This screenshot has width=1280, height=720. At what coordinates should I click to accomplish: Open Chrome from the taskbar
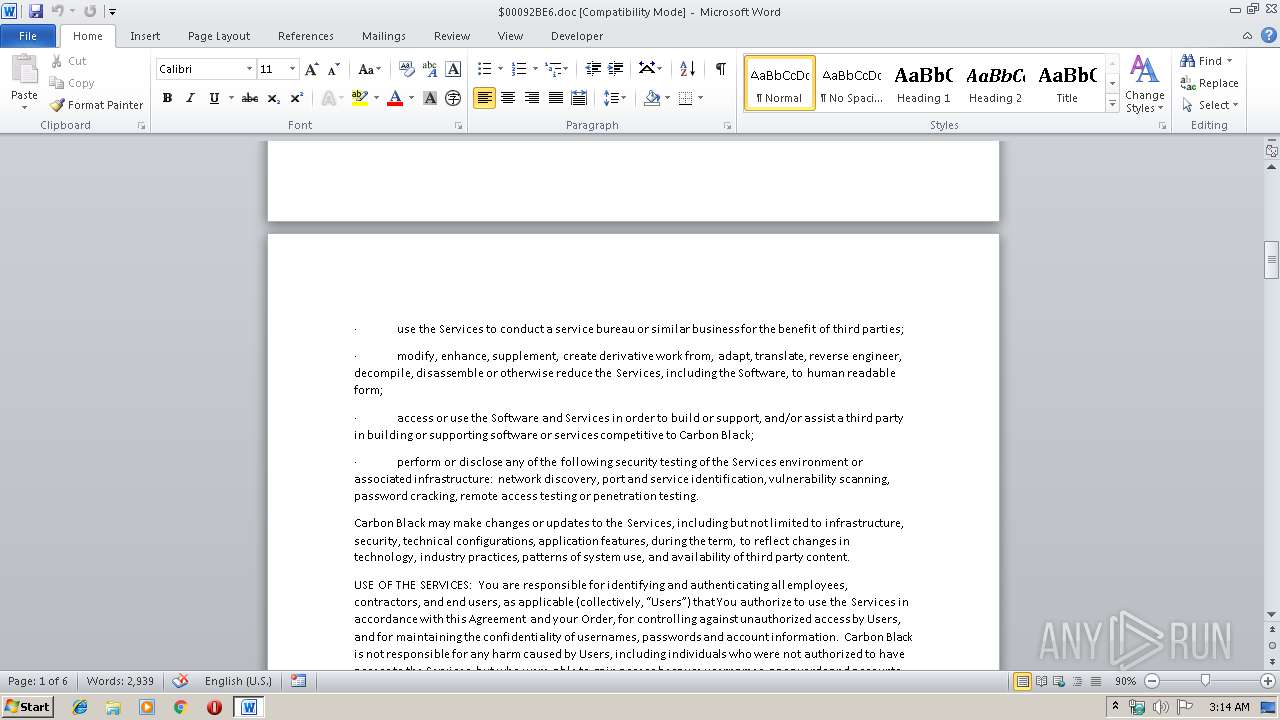180,707
